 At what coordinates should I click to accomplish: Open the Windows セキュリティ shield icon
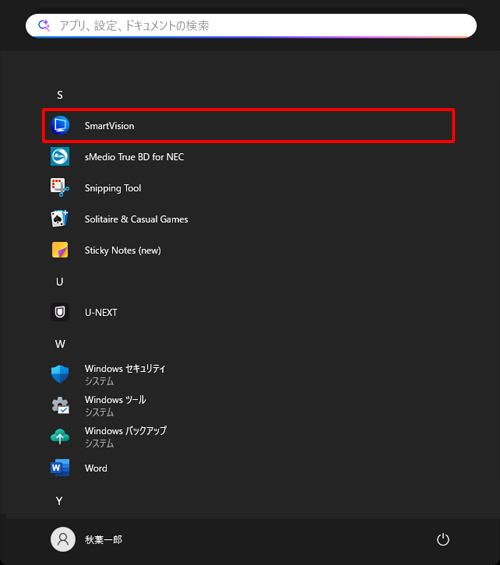[60, 374]
